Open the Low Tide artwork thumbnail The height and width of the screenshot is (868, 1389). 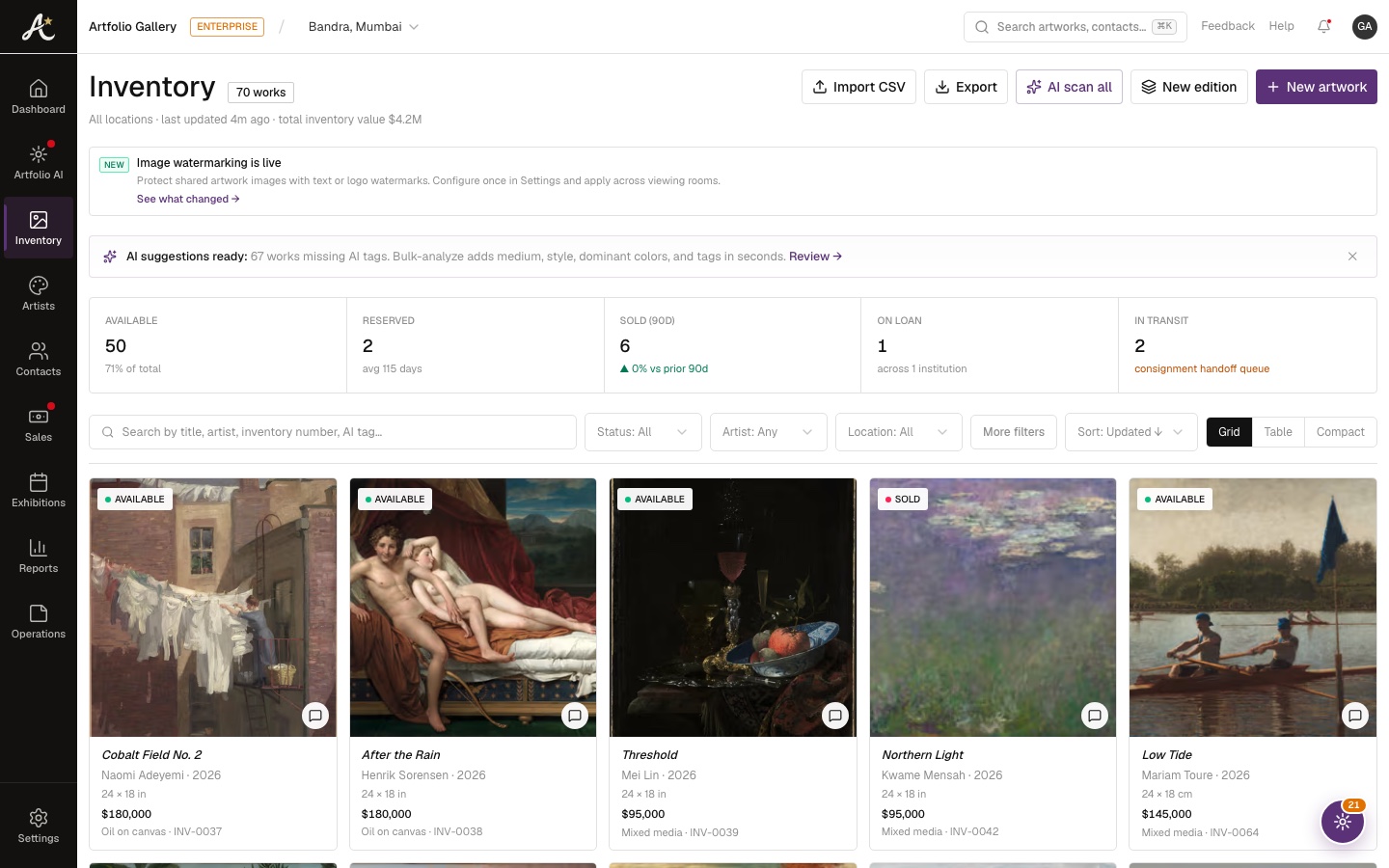[x=1253, y=608]
